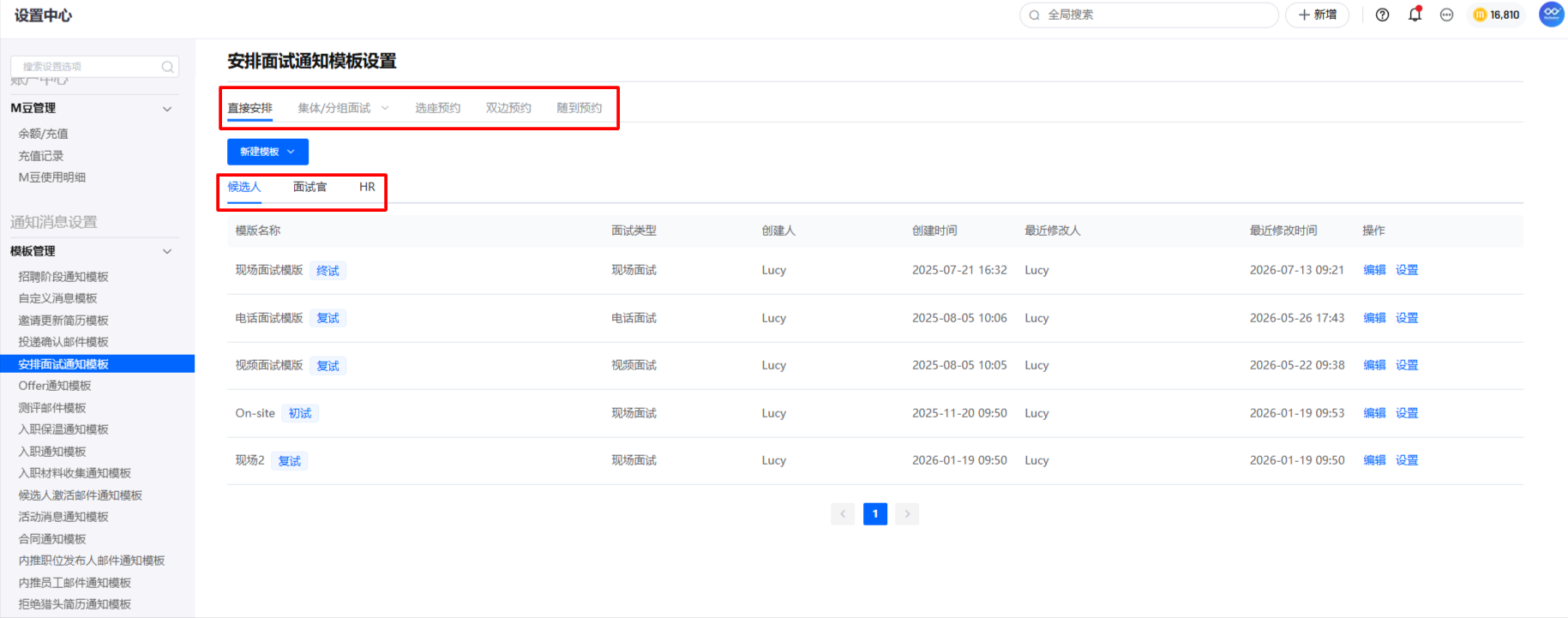The width and height of the screenshot is (1568, 618).
Task: Select page 1 in pagination
Action: (x=875, y=513)
